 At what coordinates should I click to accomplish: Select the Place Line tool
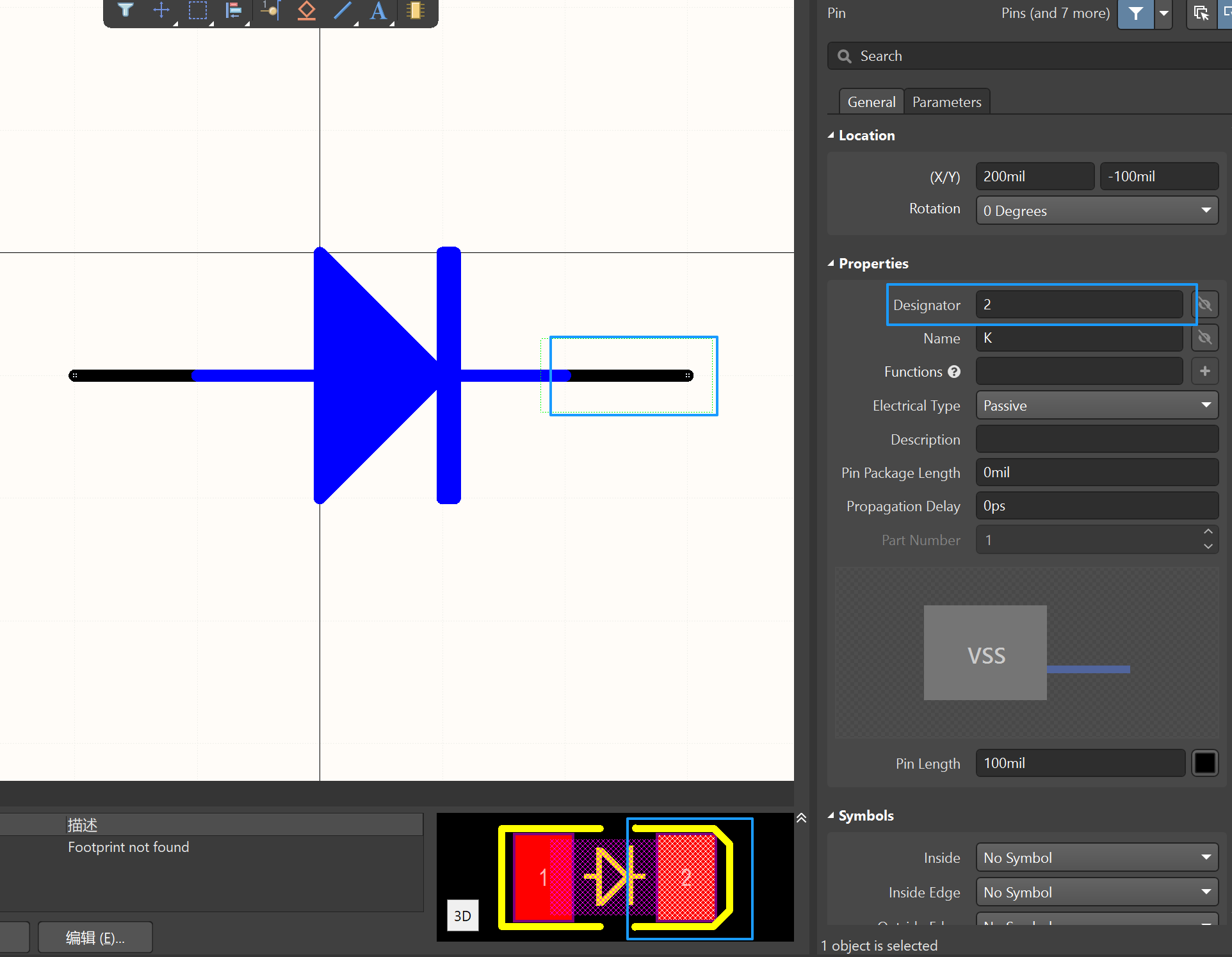pos(343,10)
